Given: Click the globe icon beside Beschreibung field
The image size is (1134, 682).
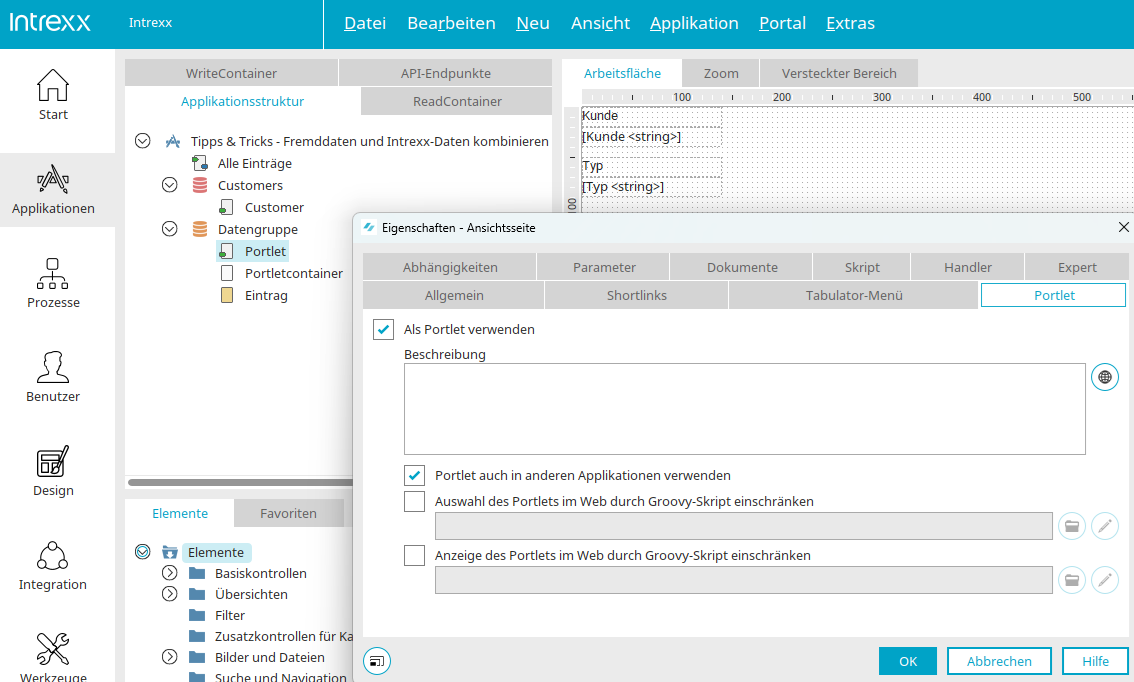Looking at the screenshot, I should (x=1104, y=377).
